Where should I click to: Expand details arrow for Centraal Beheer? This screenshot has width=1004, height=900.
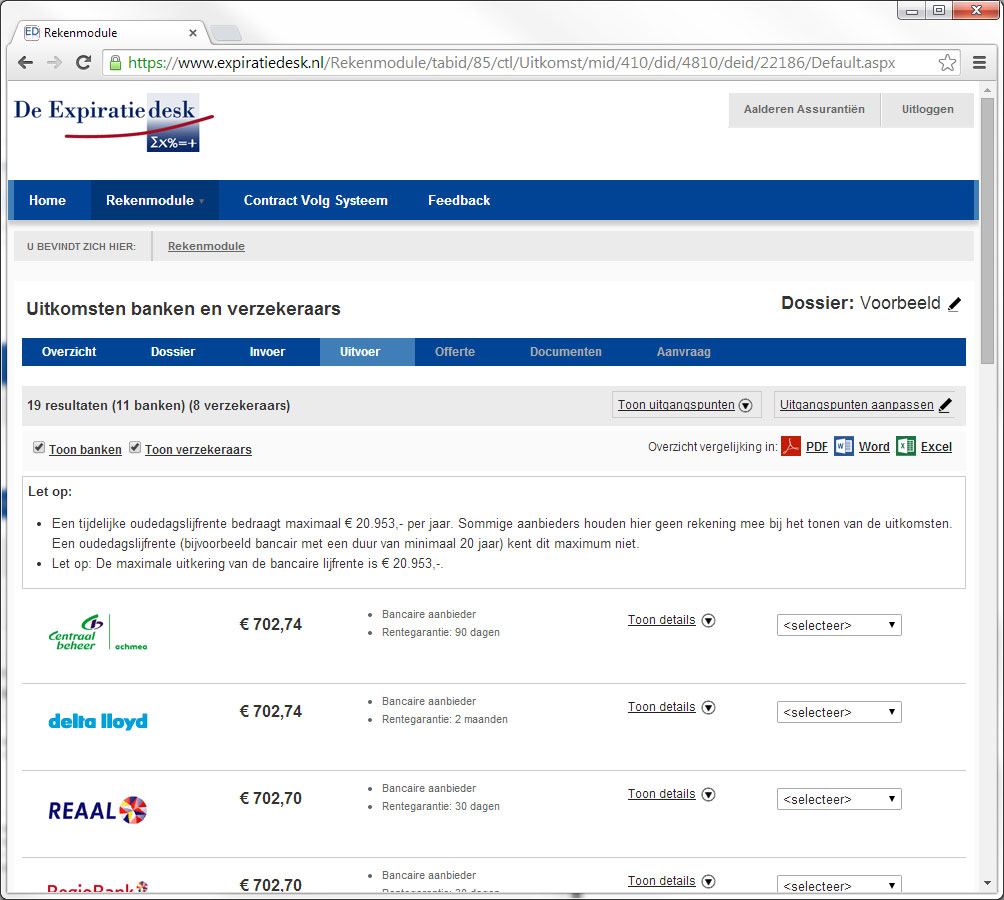(x=708, y=620)
